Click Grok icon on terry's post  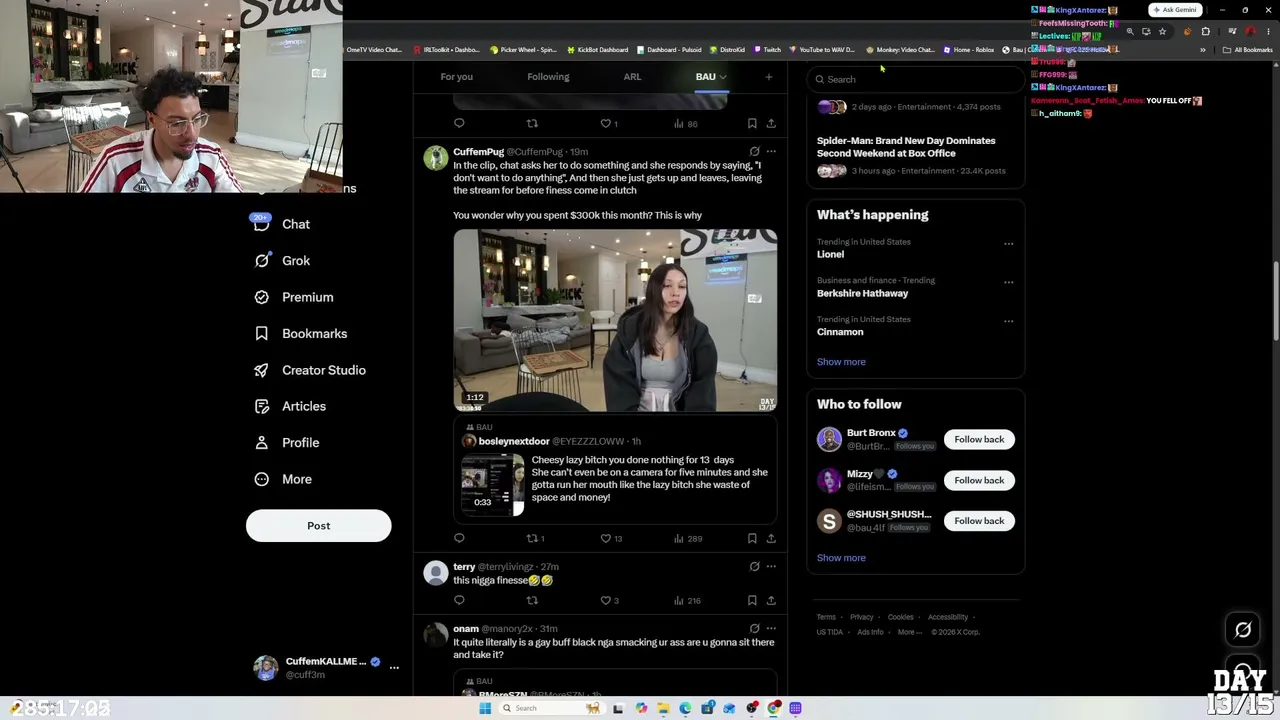[754, 566]
